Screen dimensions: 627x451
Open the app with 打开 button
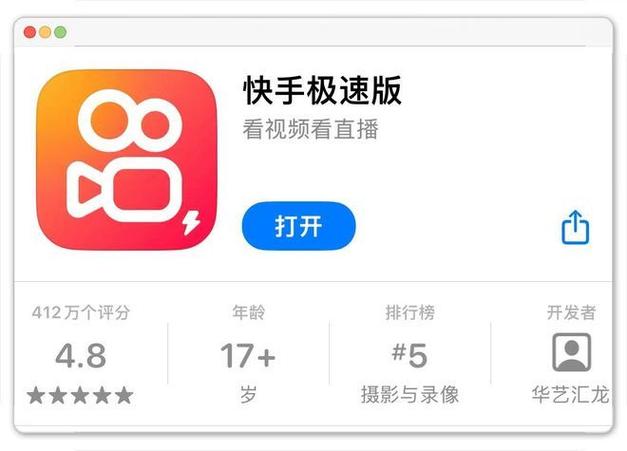pos(299,226)
